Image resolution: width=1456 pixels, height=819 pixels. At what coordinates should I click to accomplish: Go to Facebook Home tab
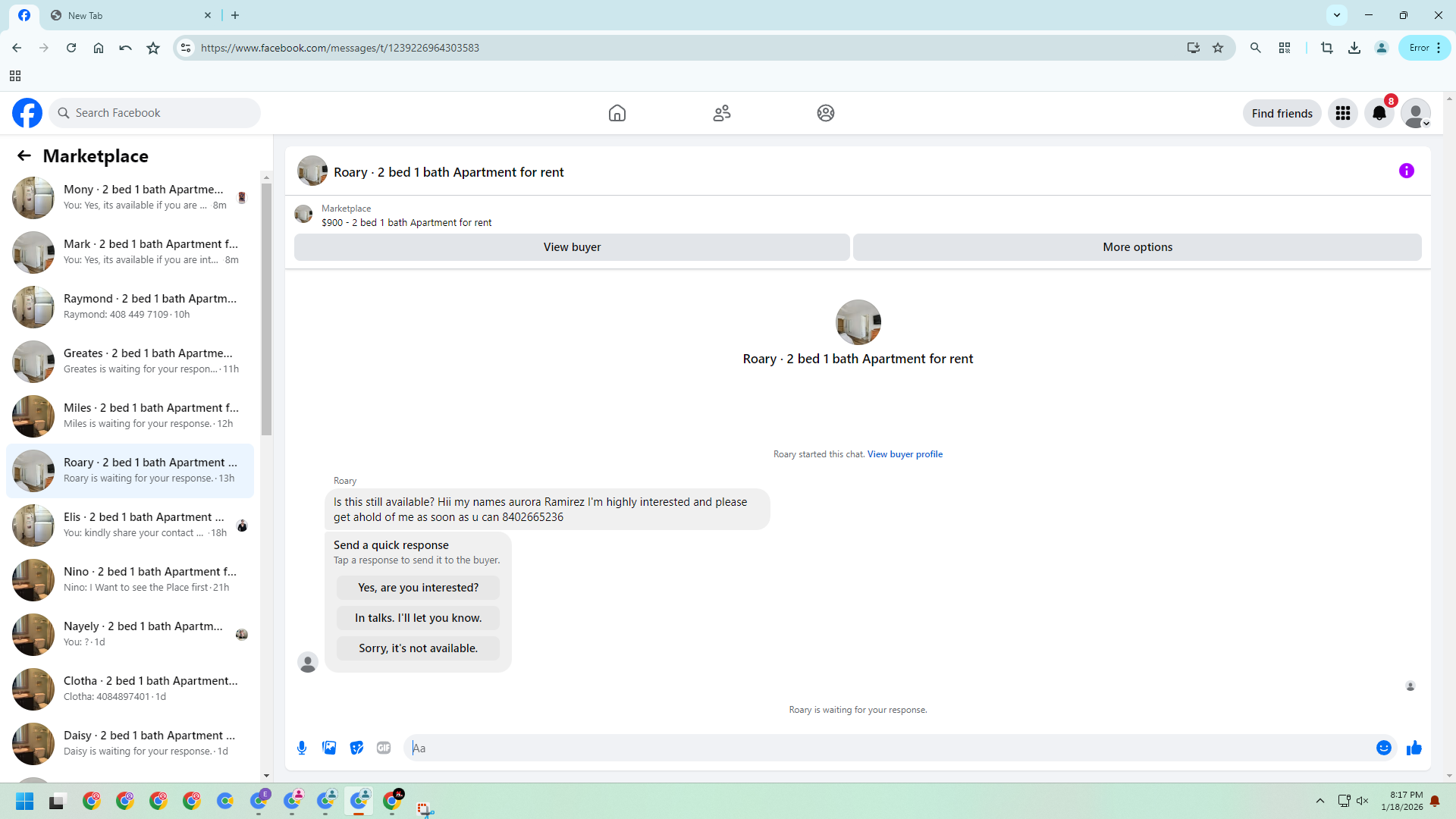tap(617, 113)
